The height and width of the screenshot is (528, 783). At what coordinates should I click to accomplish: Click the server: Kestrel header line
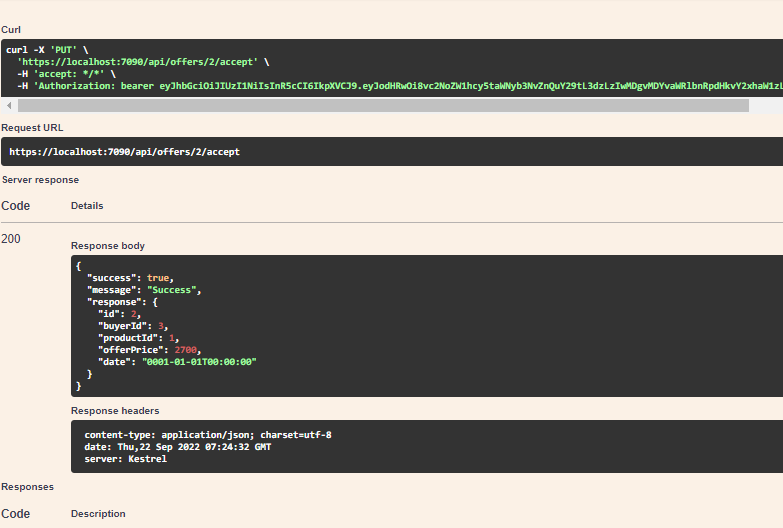[125, 459]
